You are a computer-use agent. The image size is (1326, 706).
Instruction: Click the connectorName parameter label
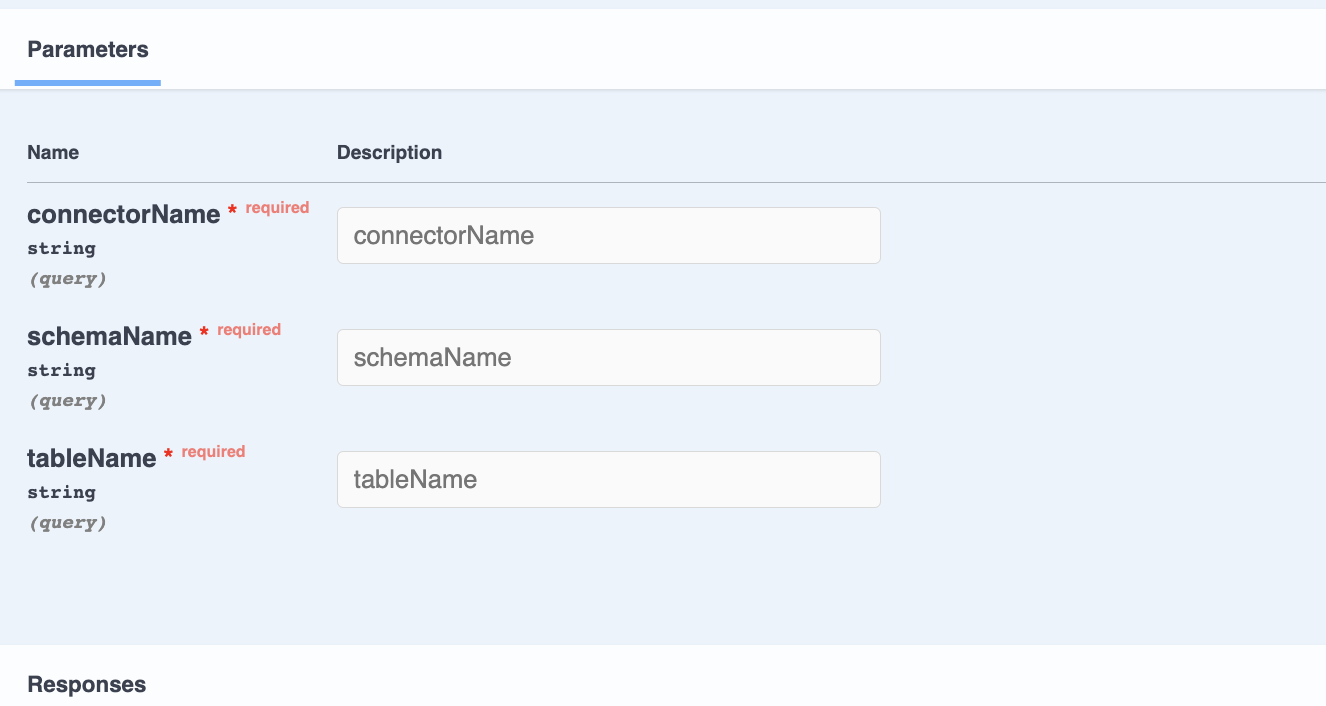(123, 214)
